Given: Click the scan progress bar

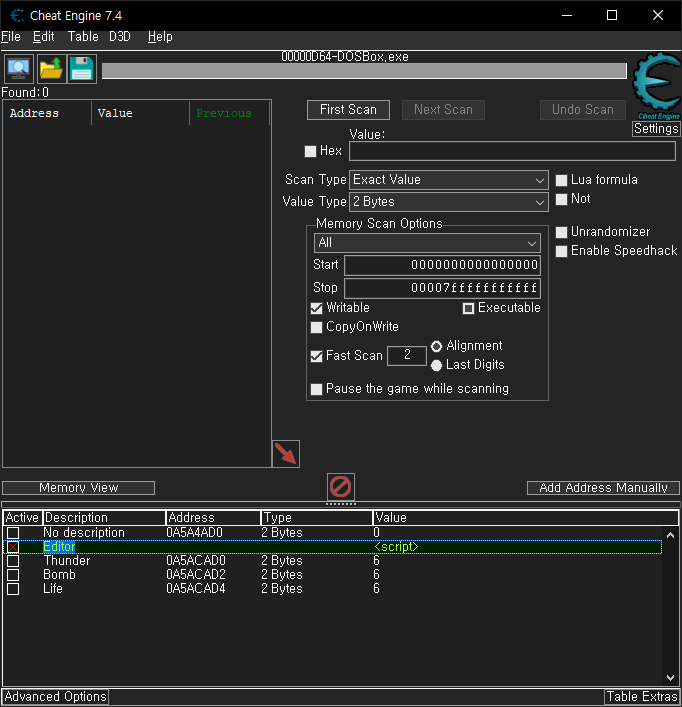Looking at the screenshot, I should 364,71.
